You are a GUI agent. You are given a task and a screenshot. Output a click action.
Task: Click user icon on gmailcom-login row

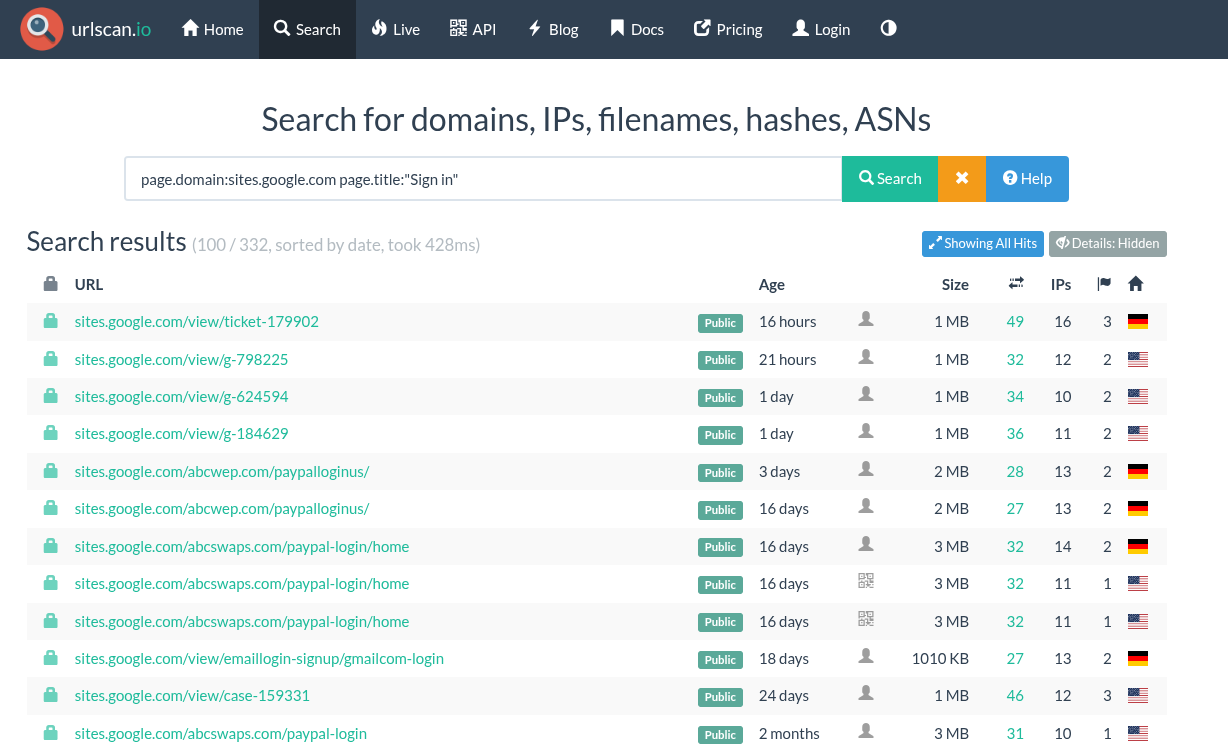(x=866, y=656)
